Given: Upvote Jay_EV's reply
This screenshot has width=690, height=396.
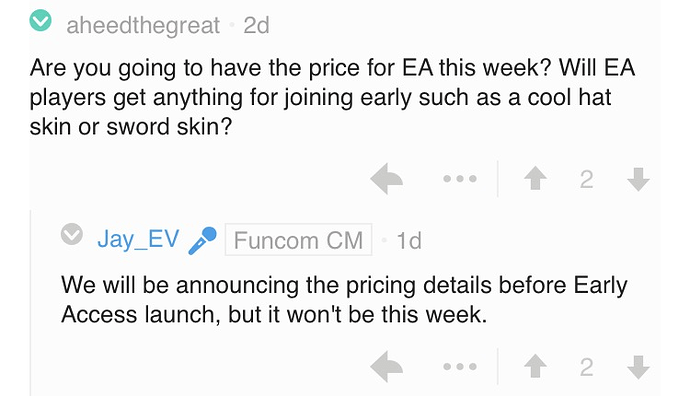Looking at the screenshot, I should (536, 366).
